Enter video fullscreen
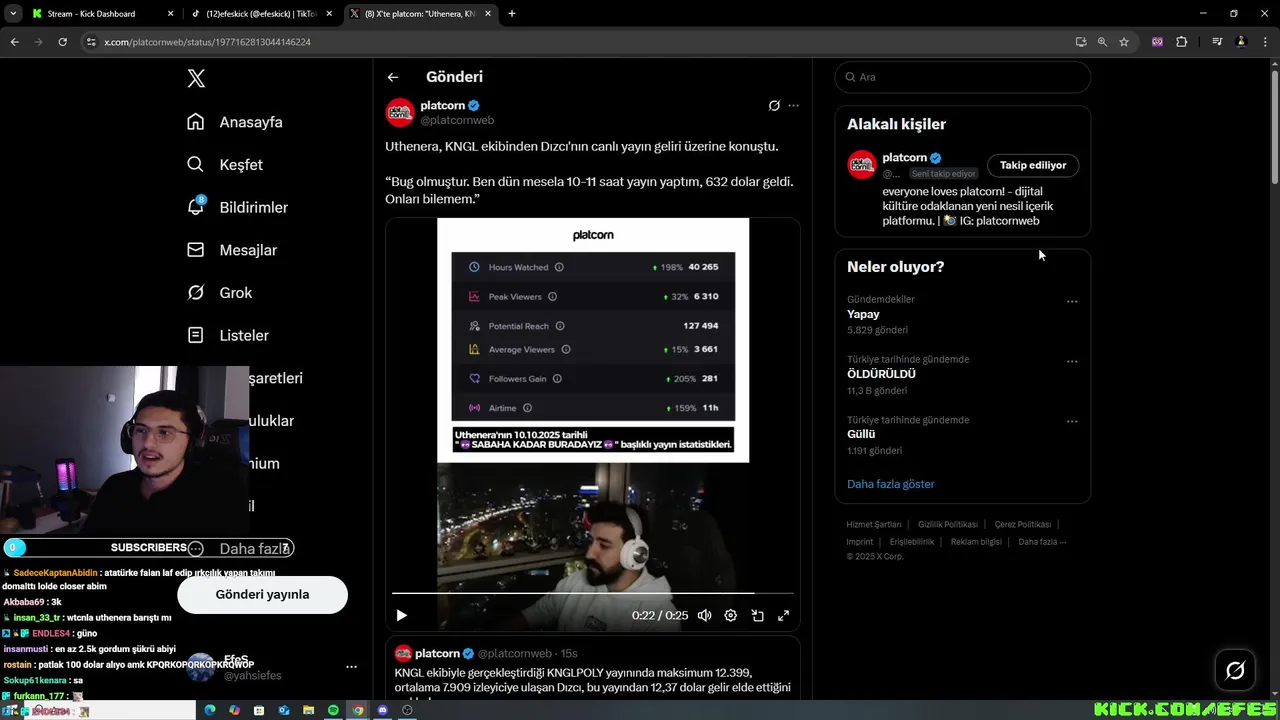This screenshot has height=720, width=1280. coord(784,616)
